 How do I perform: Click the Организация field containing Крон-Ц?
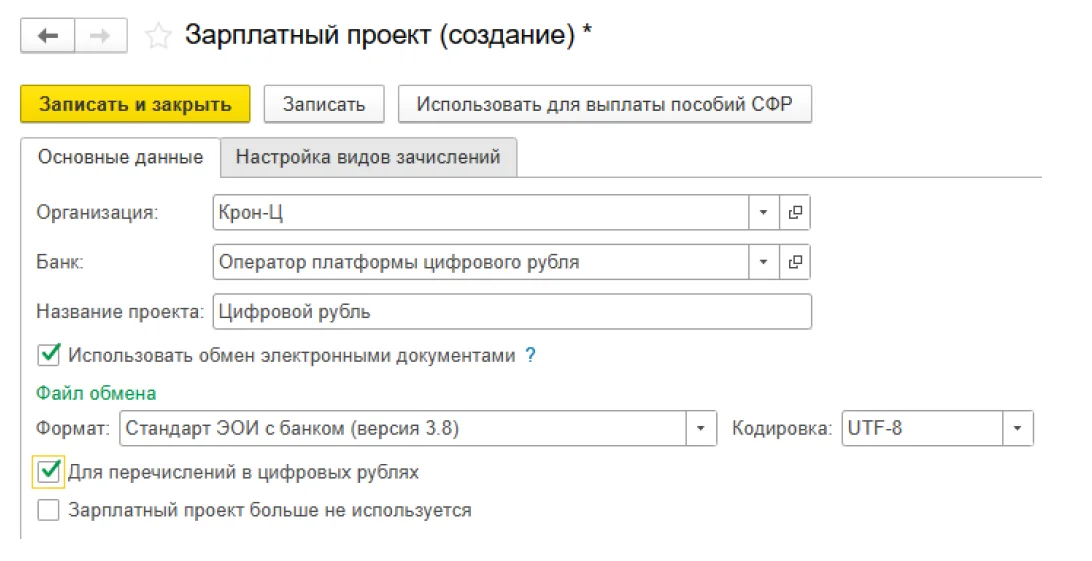coord(481,212)
